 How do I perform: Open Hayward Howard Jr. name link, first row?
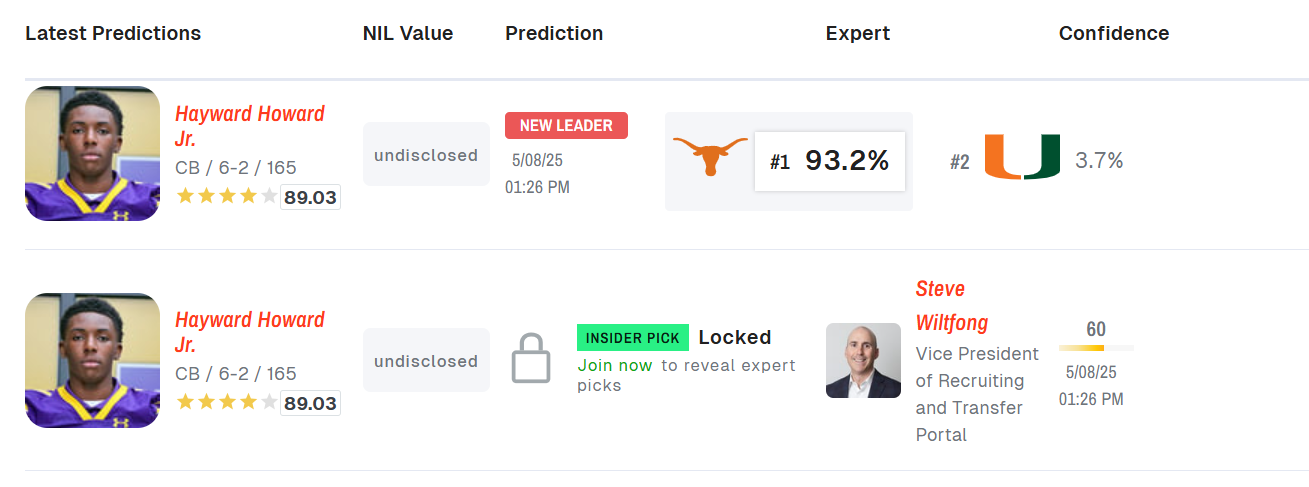point(250,126)
